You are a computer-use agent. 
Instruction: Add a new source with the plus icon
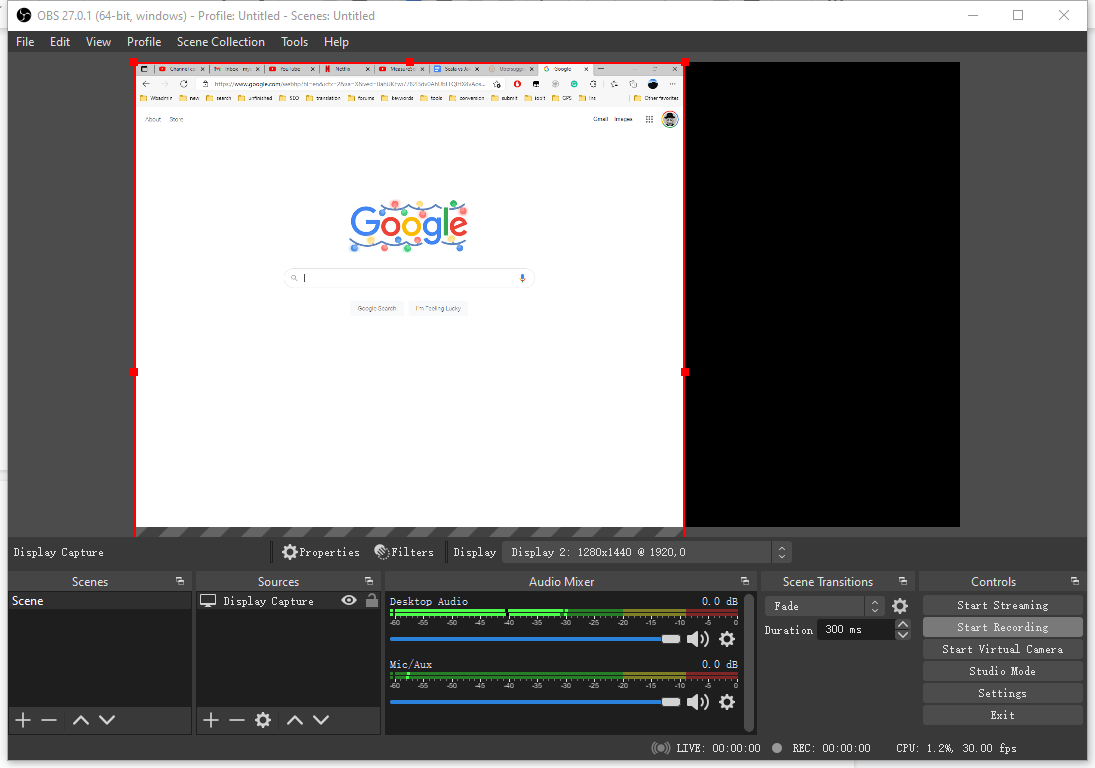point(210,719)
